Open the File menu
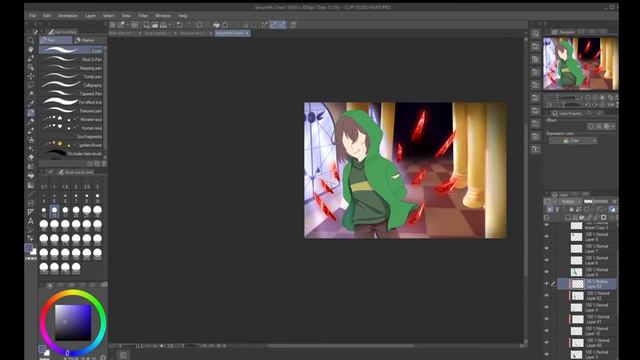The image size is (640, 360). (x=32, y=16)
